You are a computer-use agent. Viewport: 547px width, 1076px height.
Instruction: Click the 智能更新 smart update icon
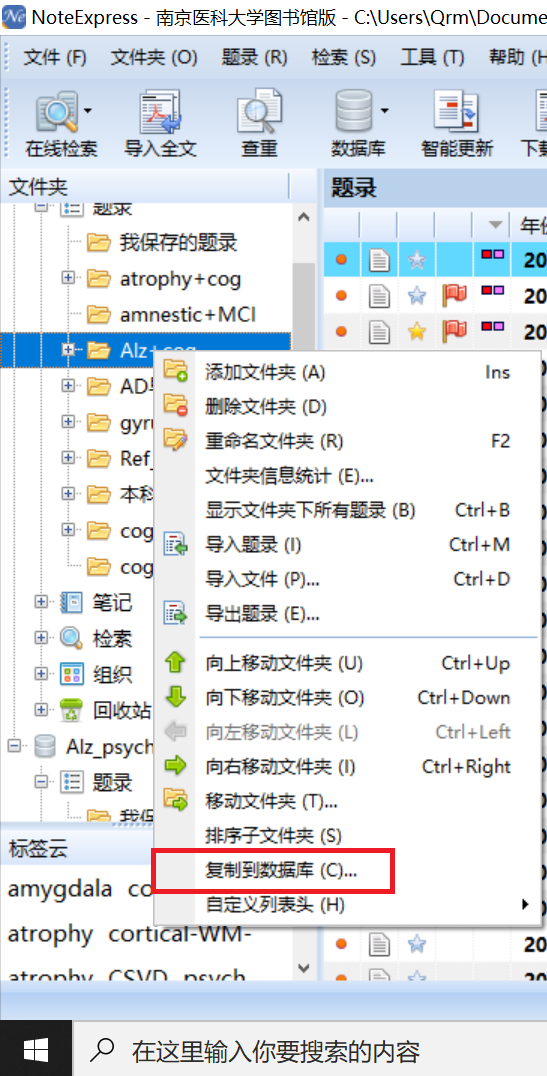click(456, 122)
